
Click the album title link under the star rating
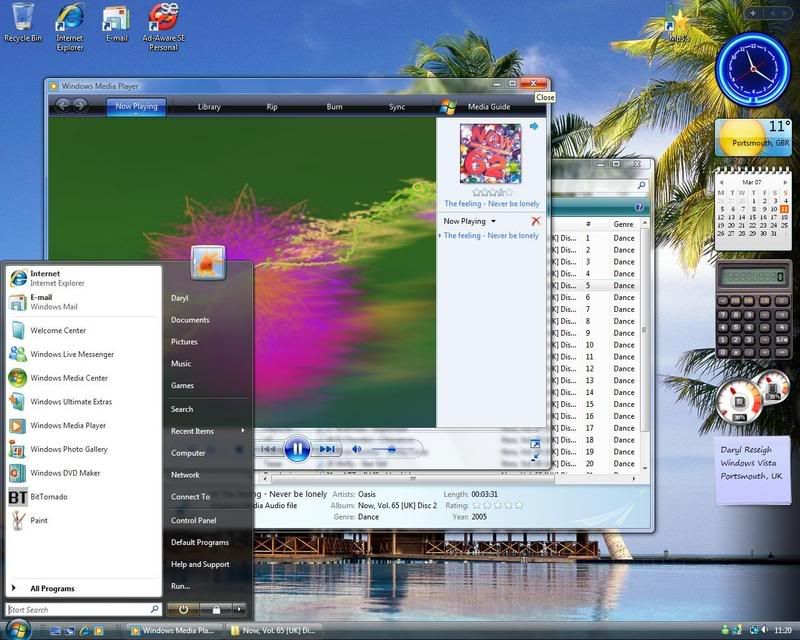pos(492,204)
